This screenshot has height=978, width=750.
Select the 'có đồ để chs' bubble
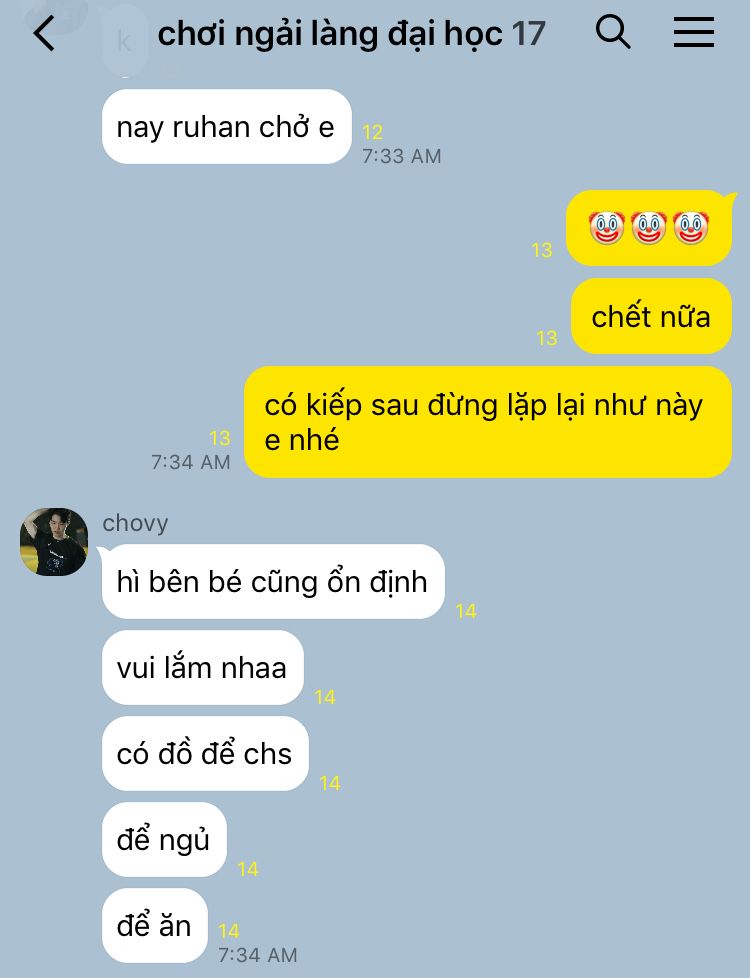pyautogui.click(x=205, y=753)
